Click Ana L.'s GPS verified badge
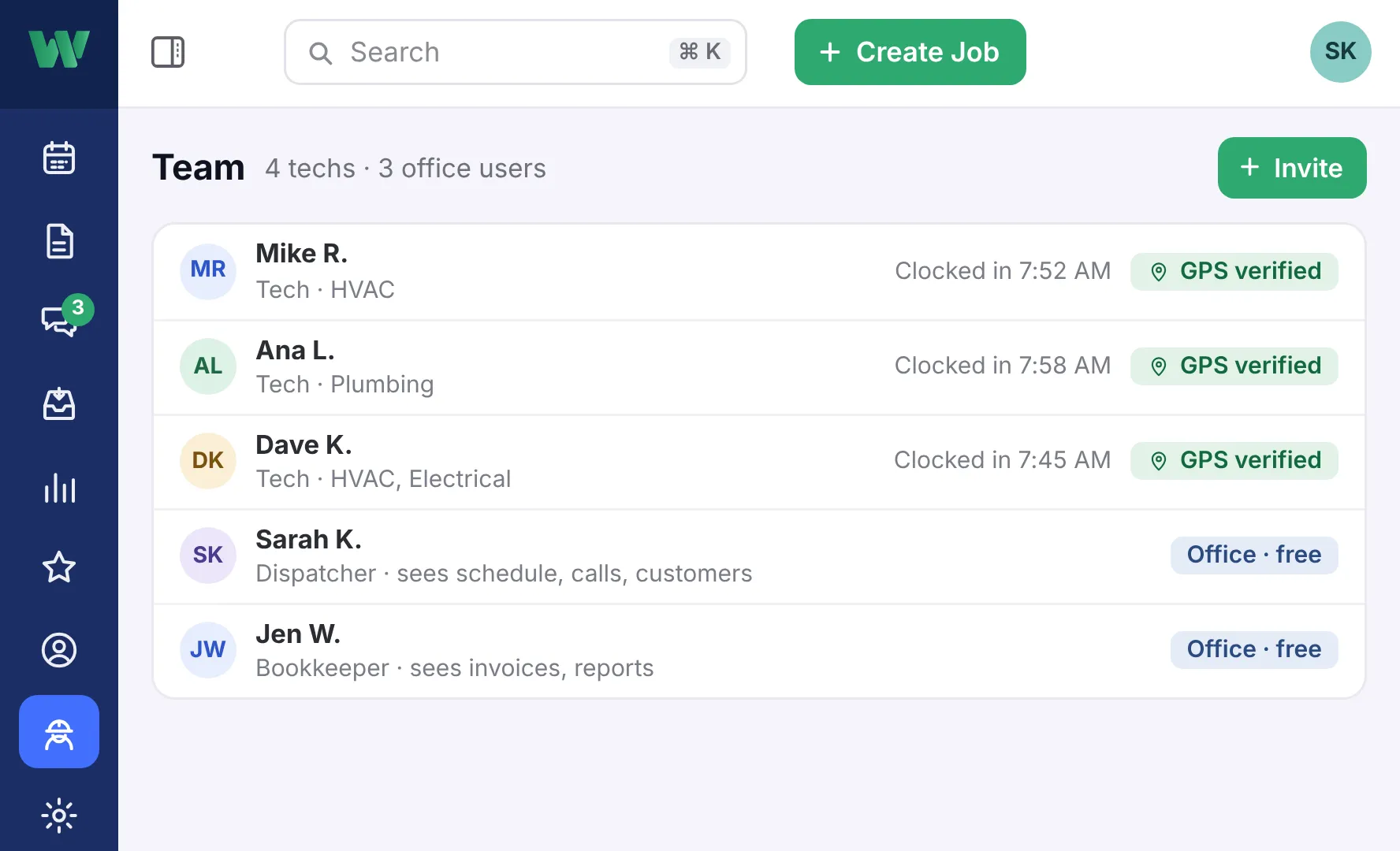The height and width of the screenshot is (851, 1400). coord(1234,366)
